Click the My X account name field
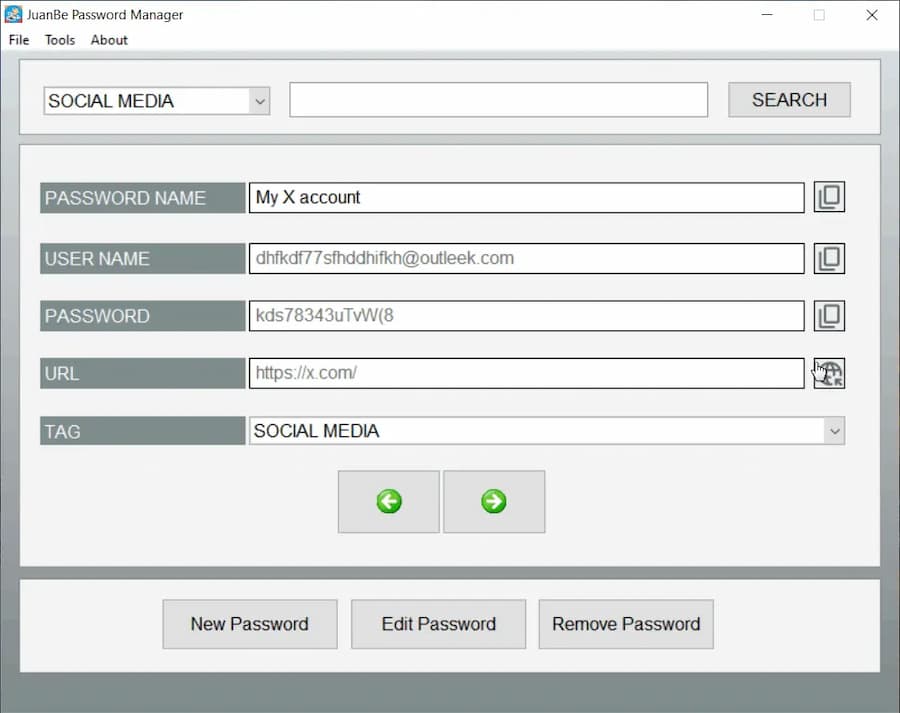This screenshot has width=900, height=713. (526, 197)
